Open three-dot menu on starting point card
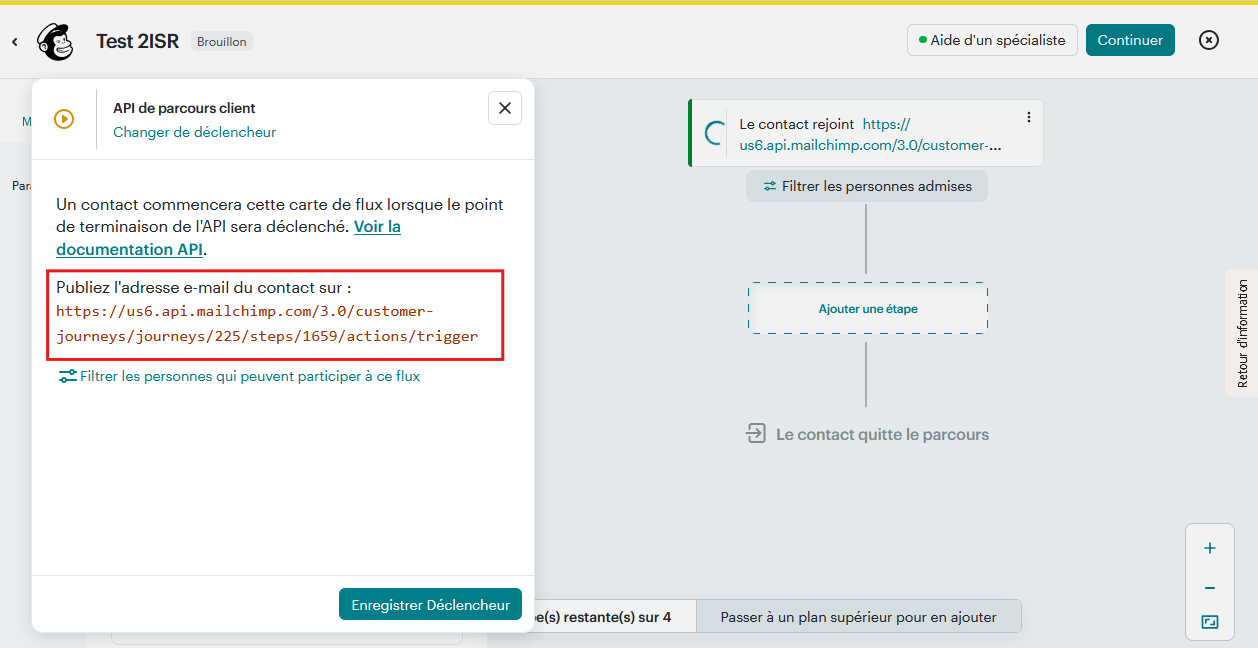 1028,117
